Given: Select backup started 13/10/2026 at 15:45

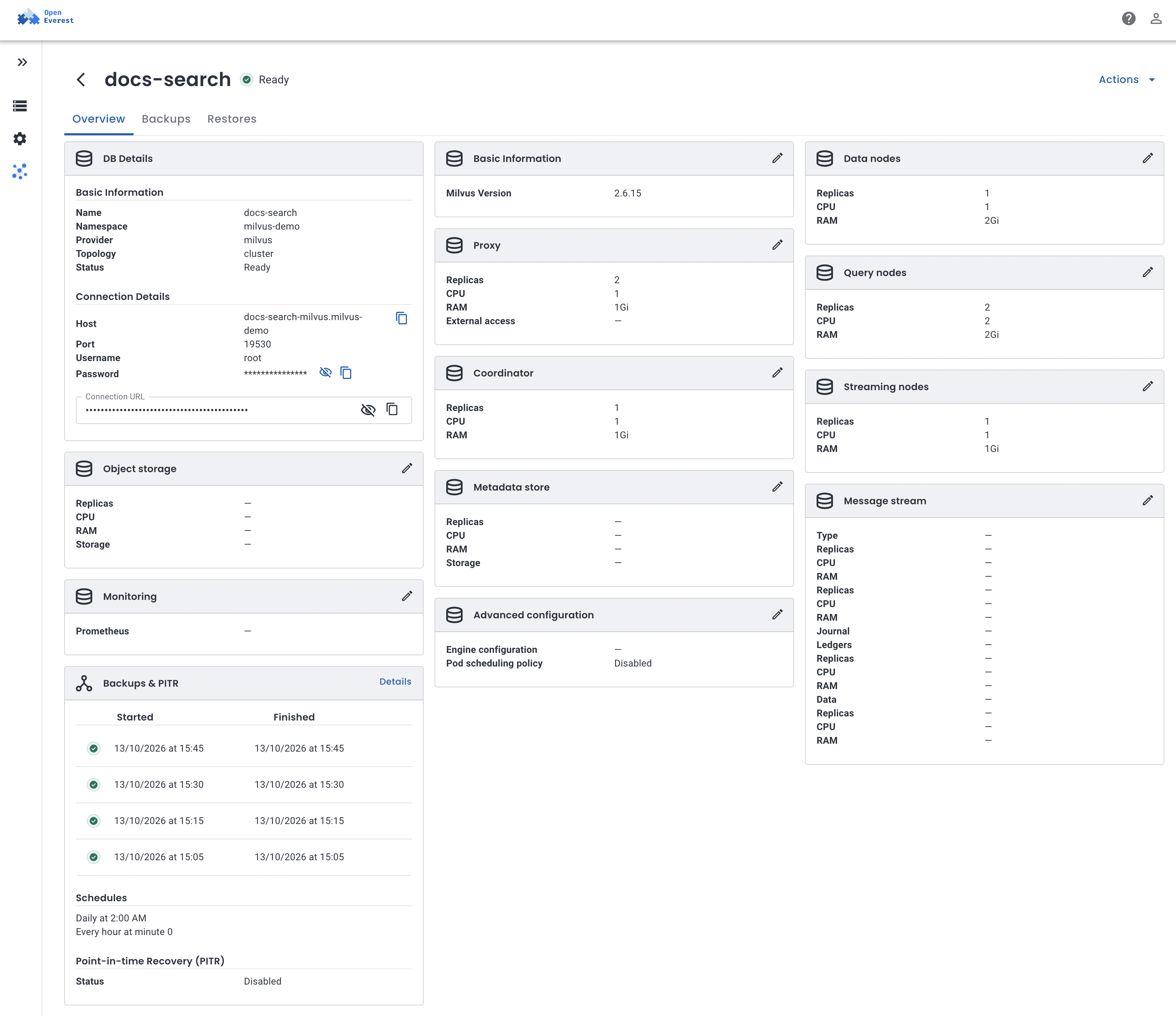Looking at the screenshot, I should point(244,749).
